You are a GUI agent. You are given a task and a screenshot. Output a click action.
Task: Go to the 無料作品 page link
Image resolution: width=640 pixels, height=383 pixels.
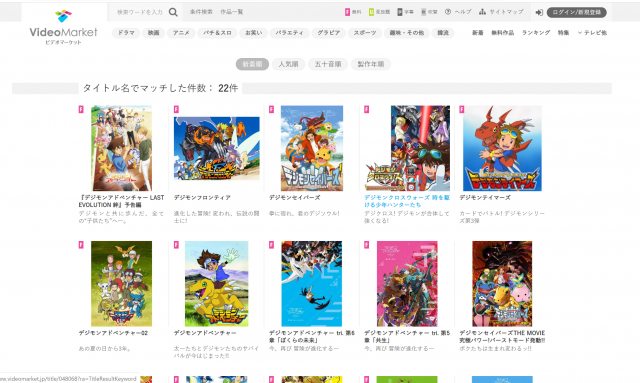point(502,33)
